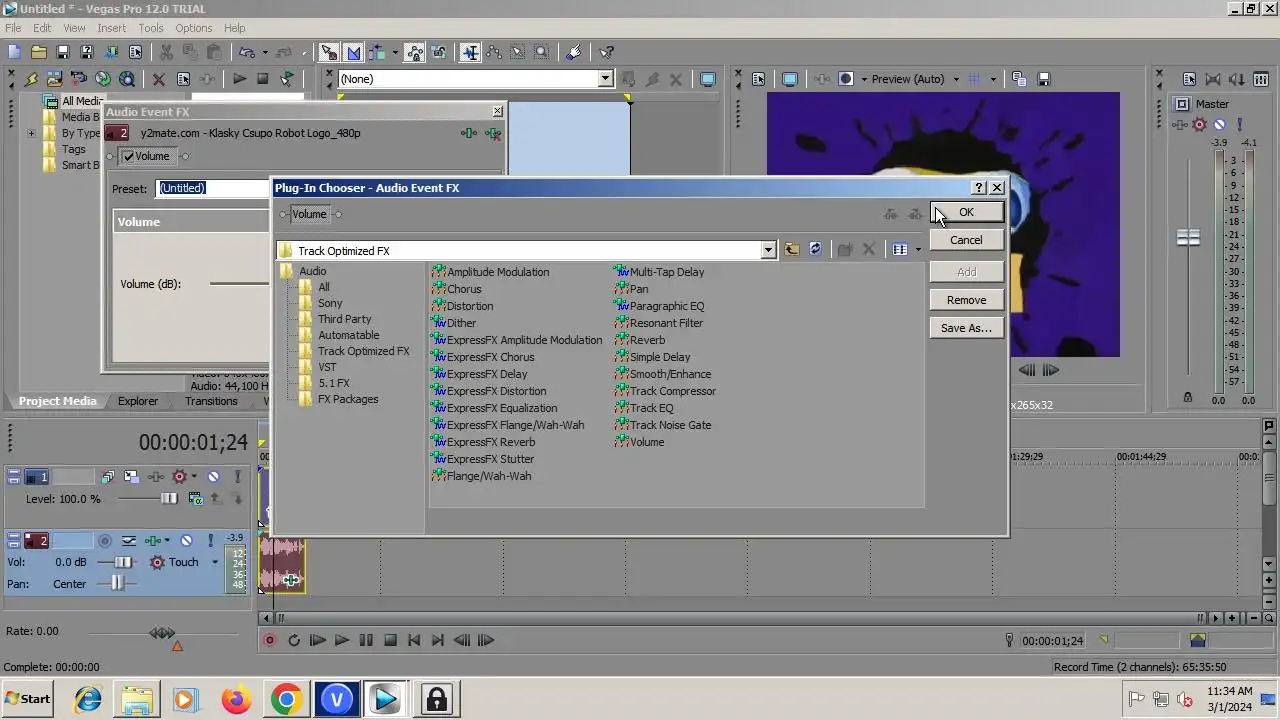Select the Normal Edit tool
Image resolution: width=1280 pixels, height=720 pixels.
[470, 52]
